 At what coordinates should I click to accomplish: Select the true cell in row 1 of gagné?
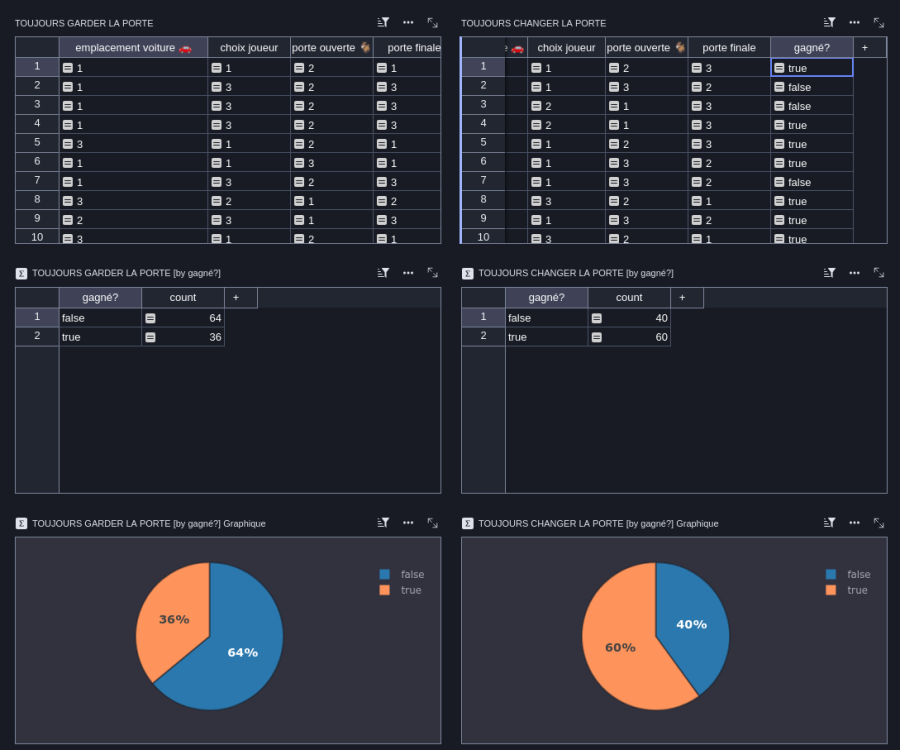pos(812,68)
